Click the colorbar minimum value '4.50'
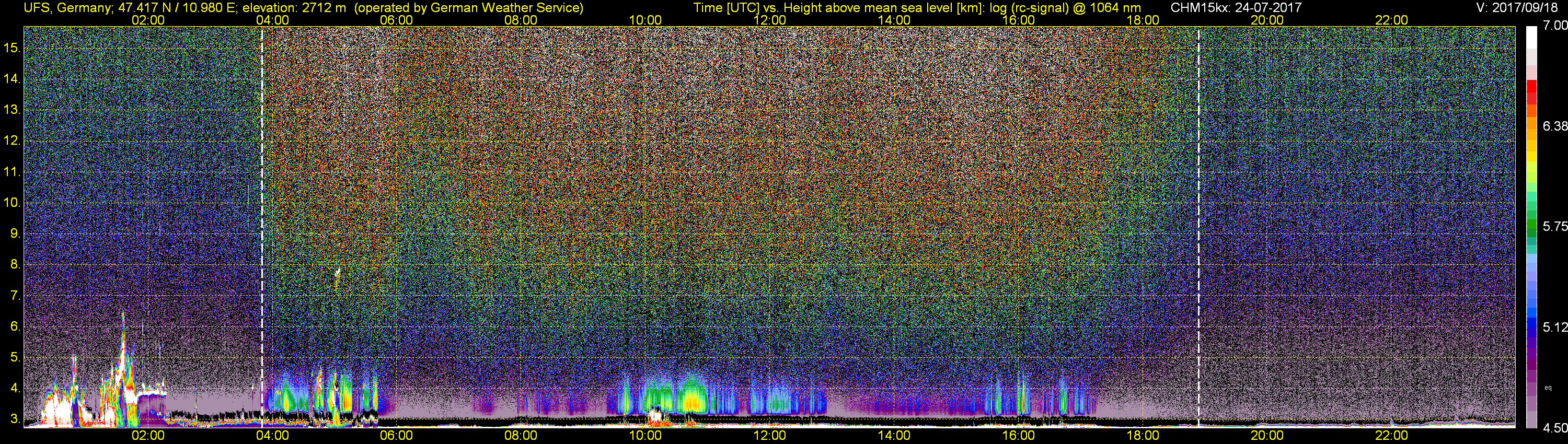The height and width of the screenshot is (444, 1568). click(1554, 428)
